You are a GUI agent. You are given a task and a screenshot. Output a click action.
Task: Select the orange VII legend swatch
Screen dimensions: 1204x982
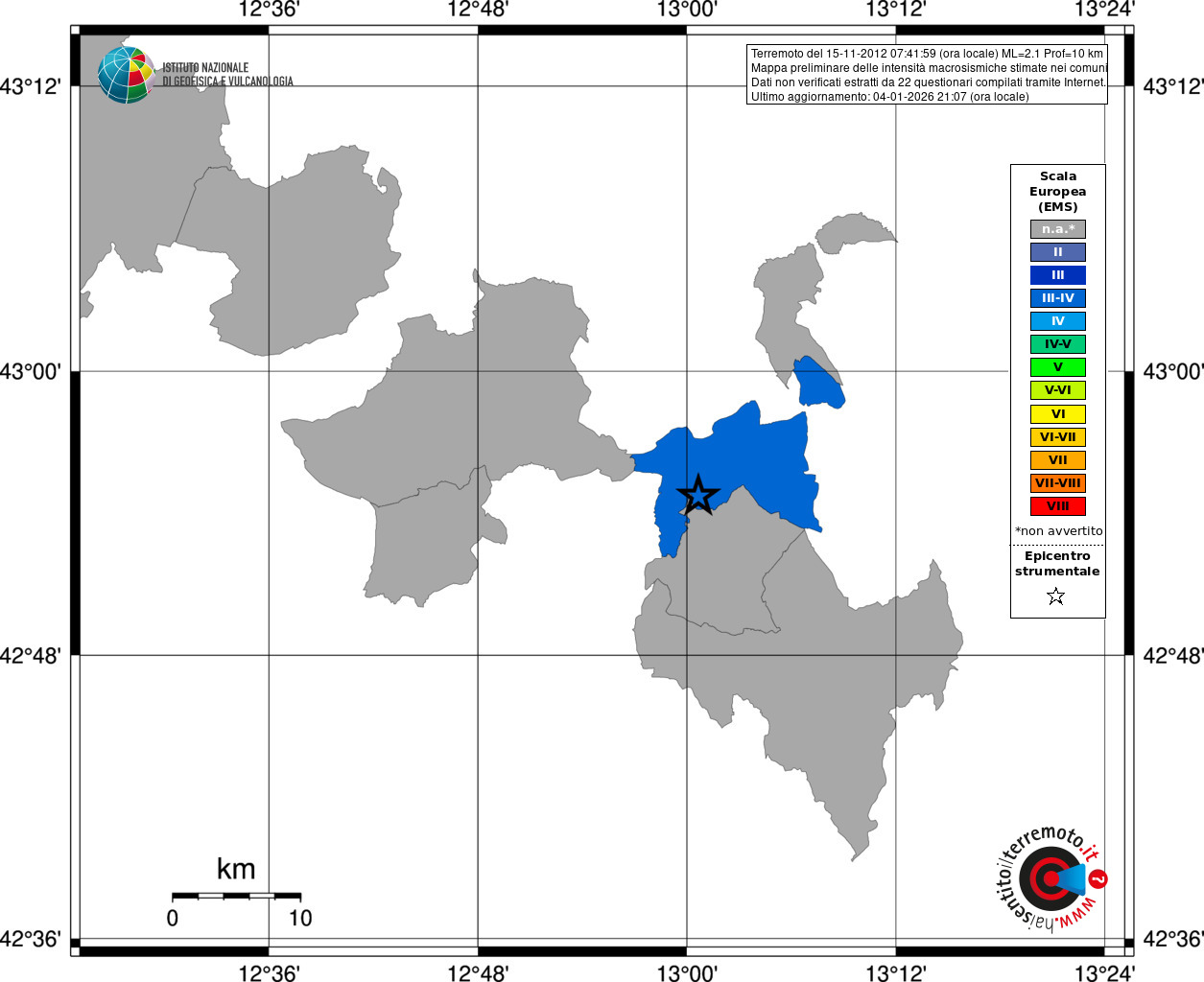click(1058, 460)
